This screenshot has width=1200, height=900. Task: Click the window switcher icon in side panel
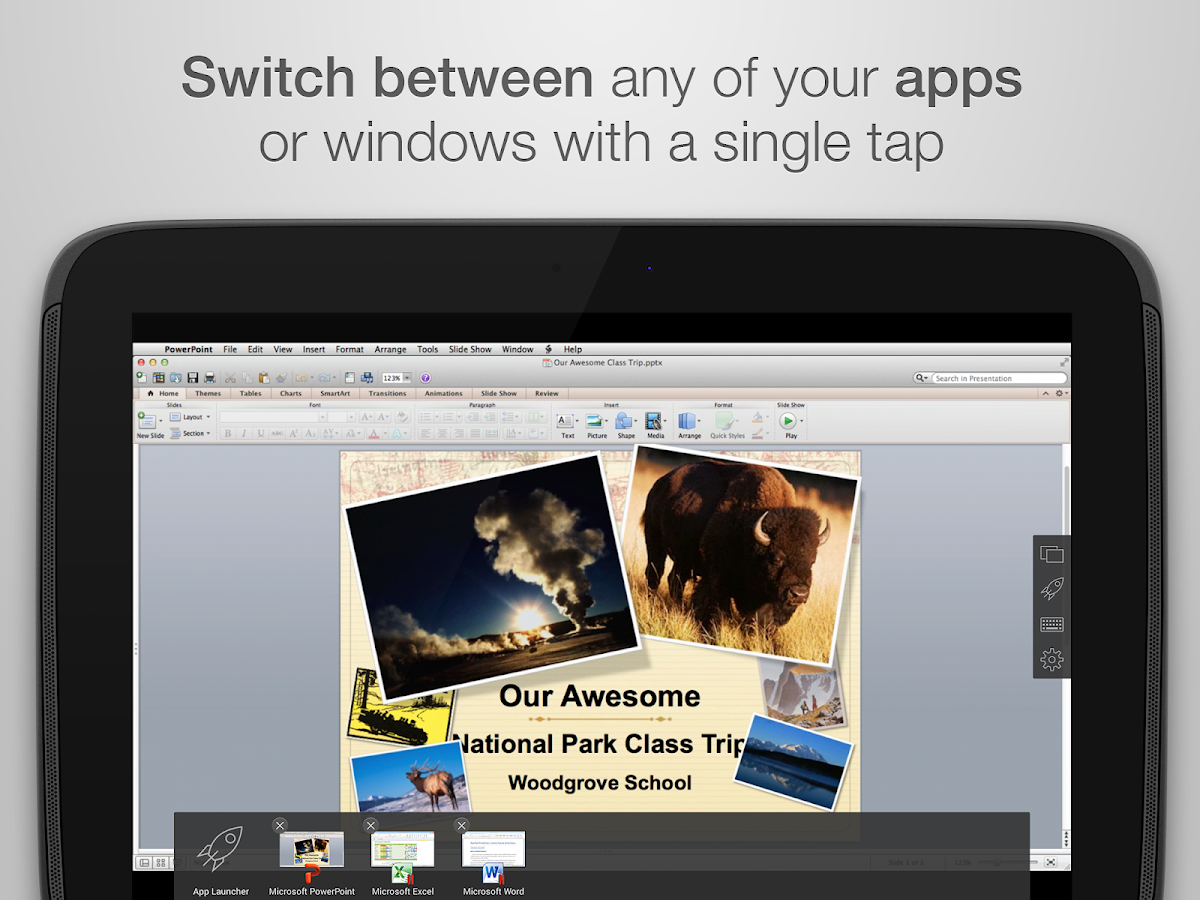[x=1051, y=554]
